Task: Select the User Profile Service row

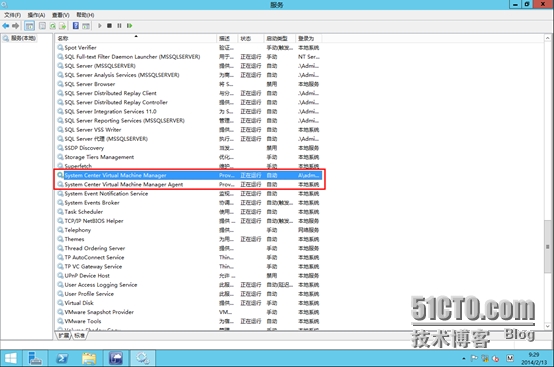Action: click(x=189, y=294)
